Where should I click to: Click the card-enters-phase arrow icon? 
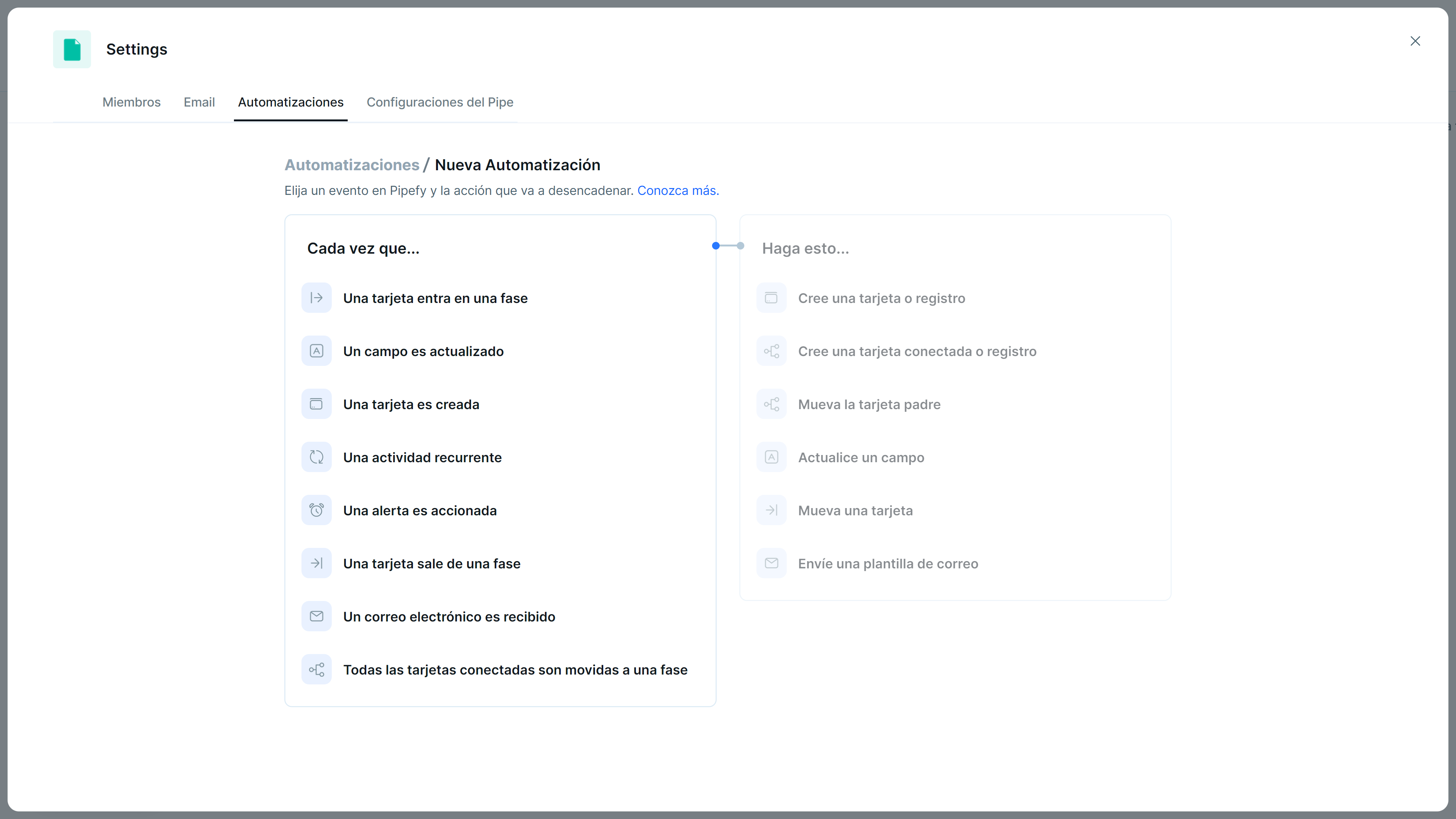(x=316, y=298)
